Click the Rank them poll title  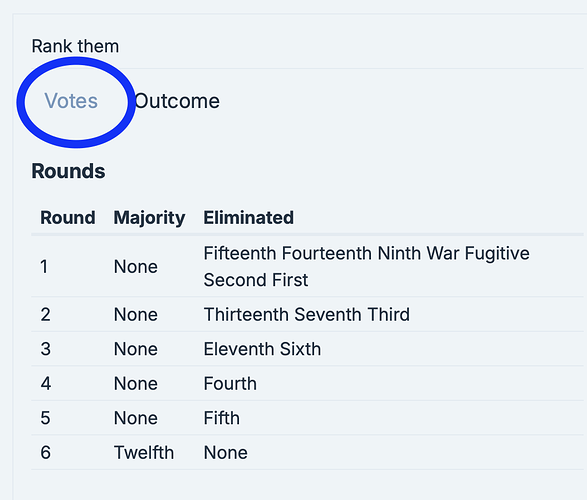pos(75,46)
